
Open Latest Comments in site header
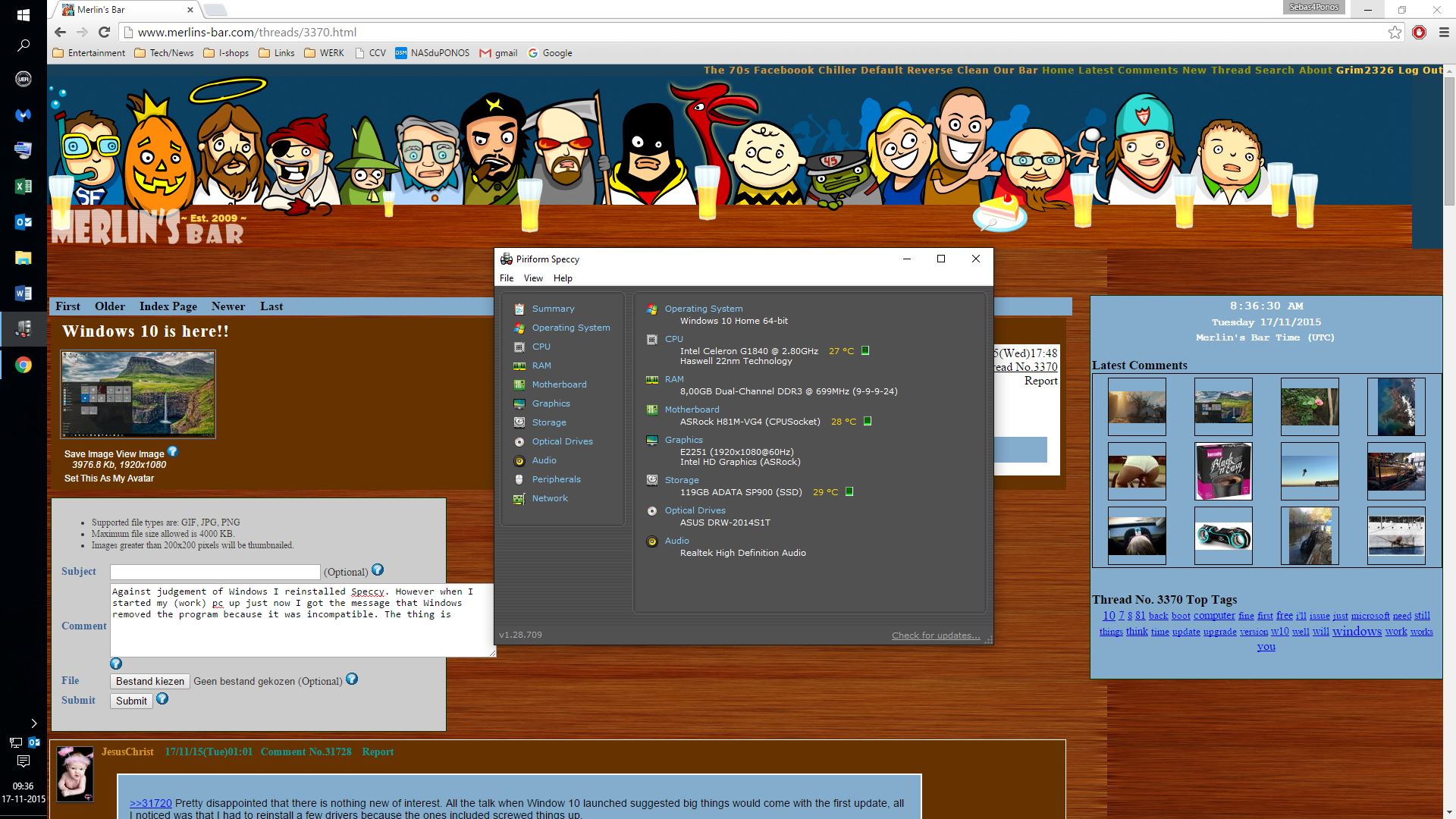(x=1128, y=70)
